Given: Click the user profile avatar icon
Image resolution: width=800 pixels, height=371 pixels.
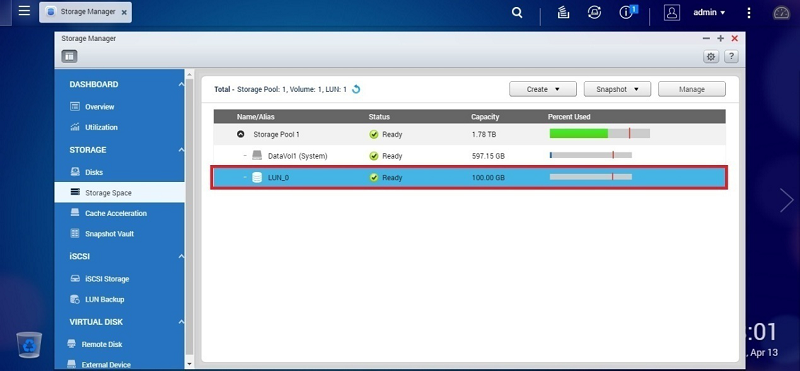Looking at the screenshot, I should 672,13.
